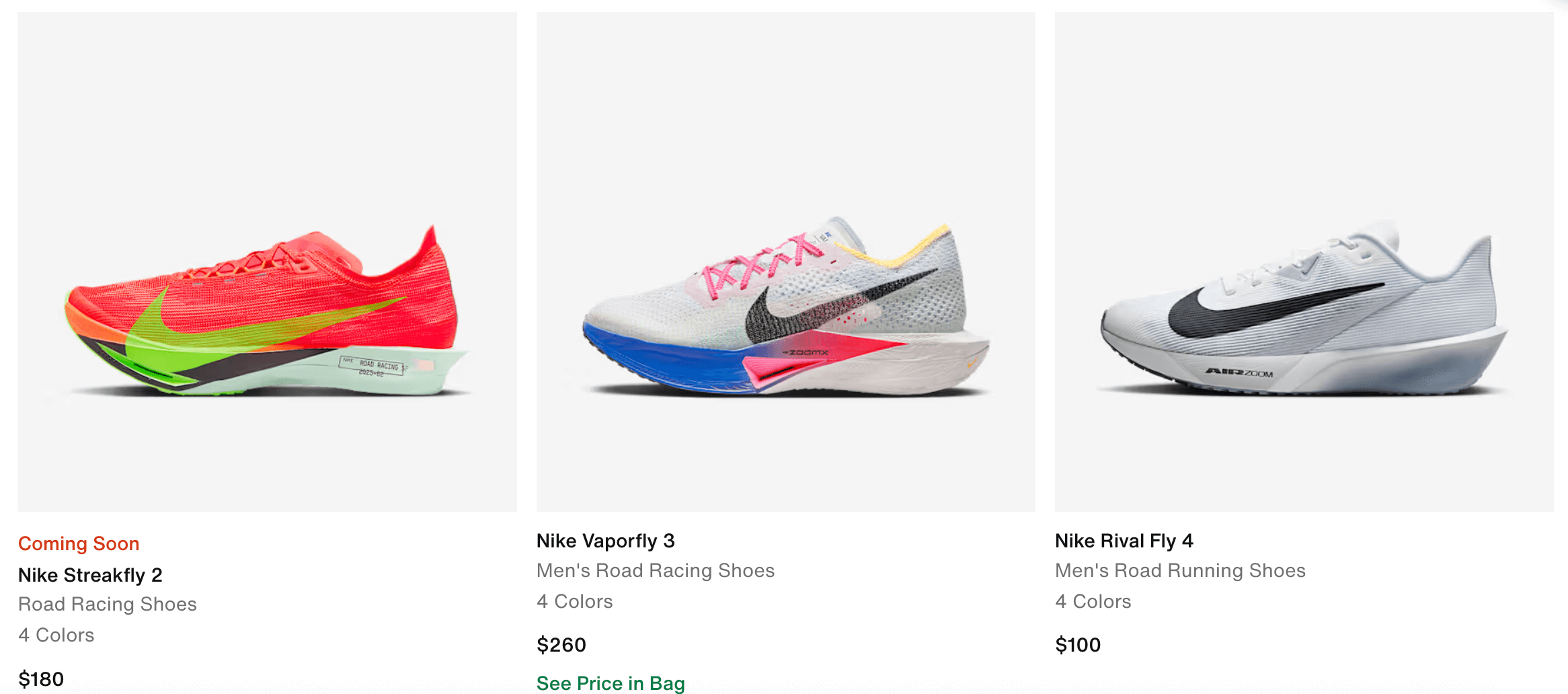Click the $260 price of Vaporfly 3

point(561,645)
